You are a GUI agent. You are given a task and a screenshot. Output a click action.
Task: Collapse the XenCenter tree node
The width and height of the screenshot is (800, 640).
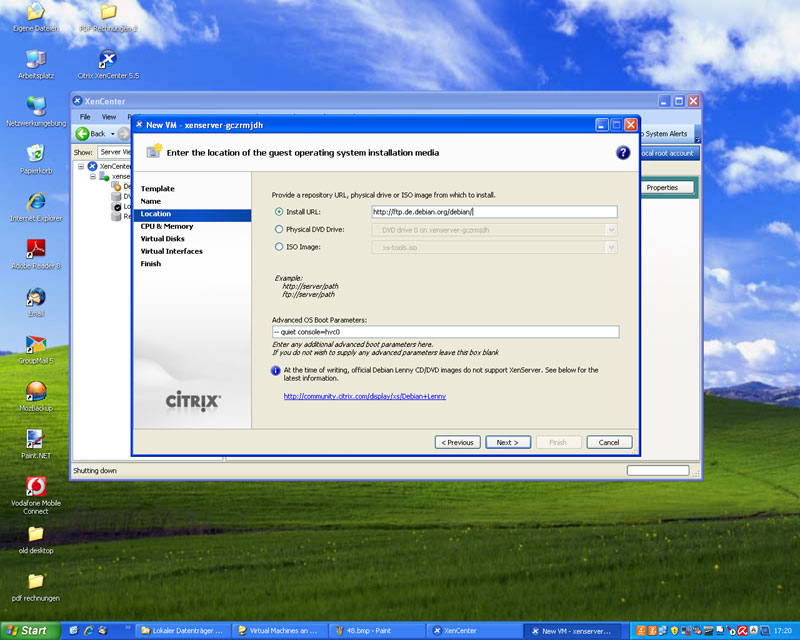[x=81, y=166]
